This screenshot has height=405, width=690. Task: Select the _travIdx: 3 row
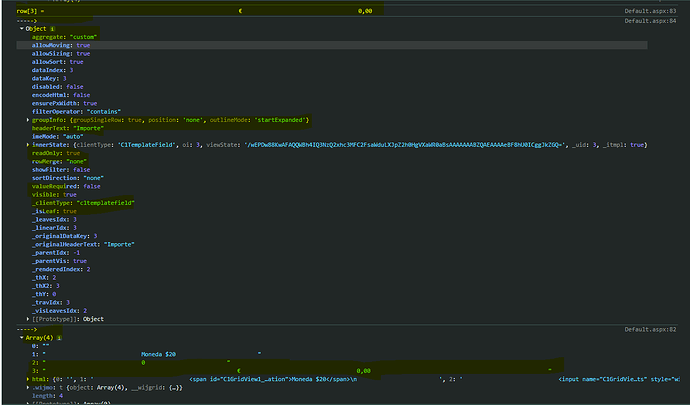(51, 302)
